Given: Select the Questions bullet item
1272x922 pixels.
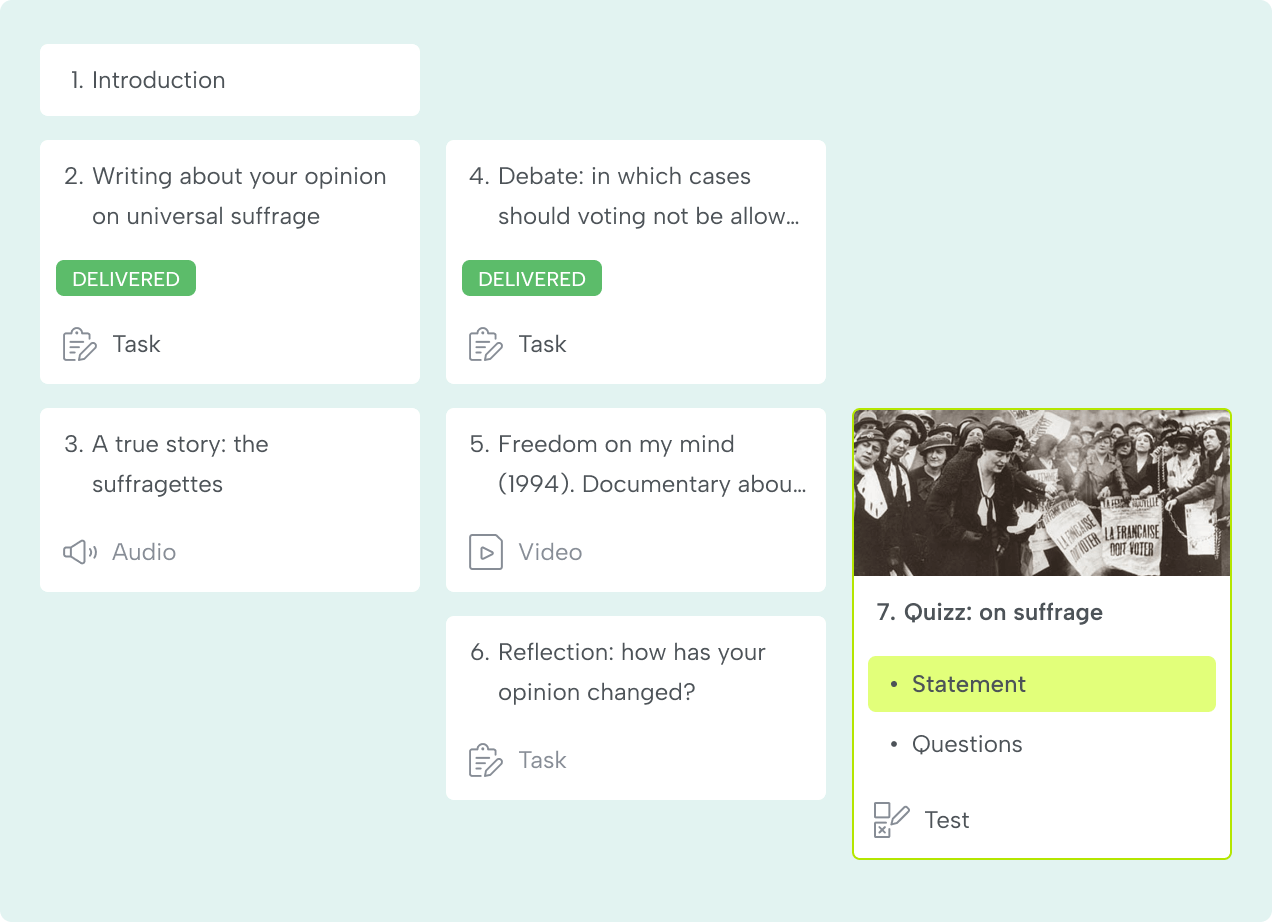Looking at the screenshot, I should pos(966,744).
